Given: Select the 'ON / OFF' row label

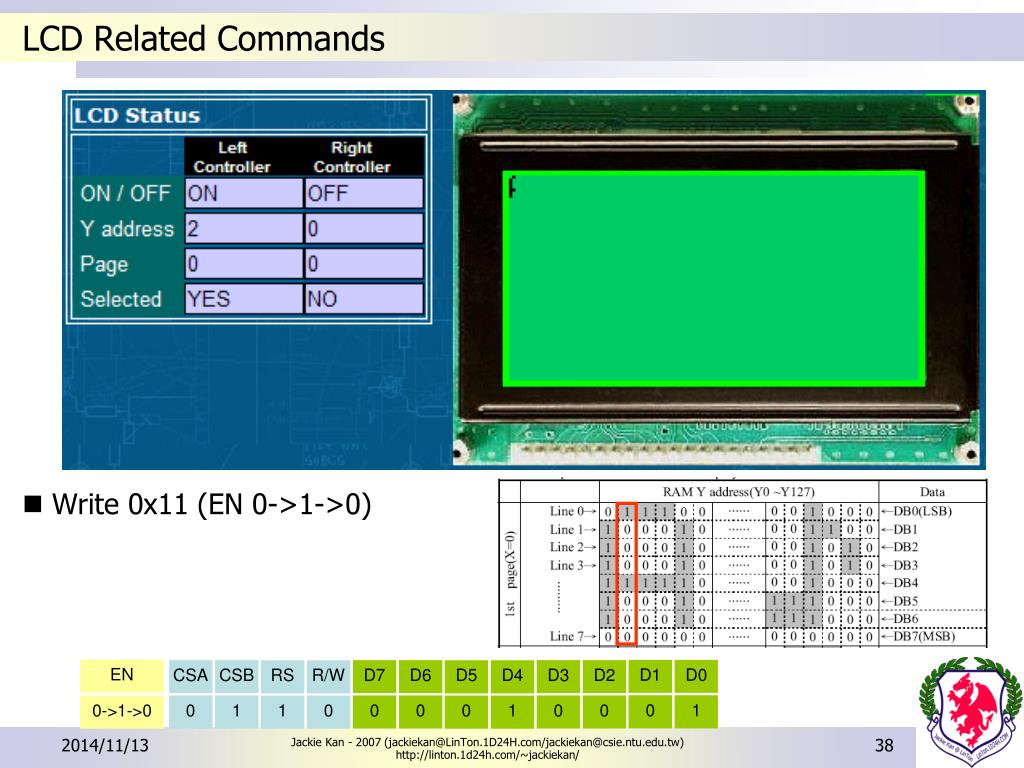Looking at the screenshot, I should click(x=125, y=193).
